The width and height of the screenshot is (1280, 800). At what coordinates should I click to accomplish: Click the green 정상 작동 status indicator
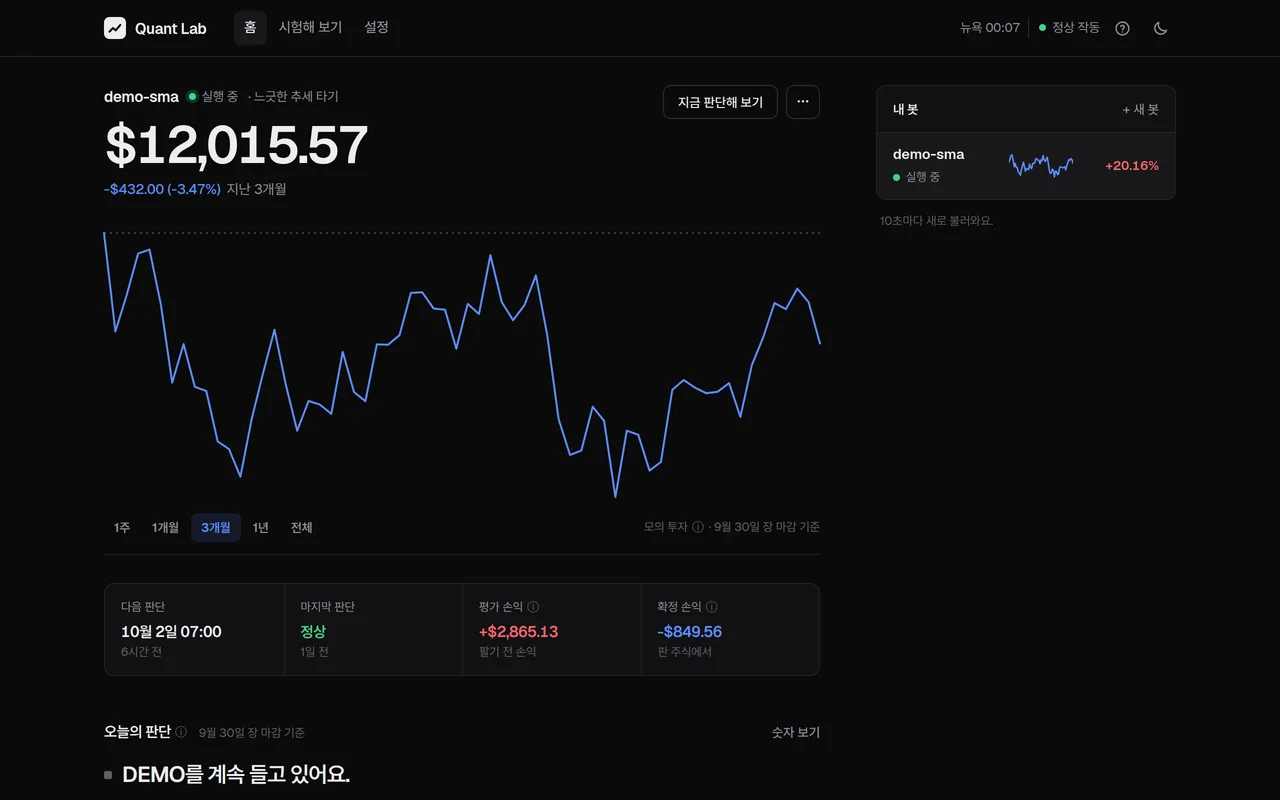pos(1069,28)
